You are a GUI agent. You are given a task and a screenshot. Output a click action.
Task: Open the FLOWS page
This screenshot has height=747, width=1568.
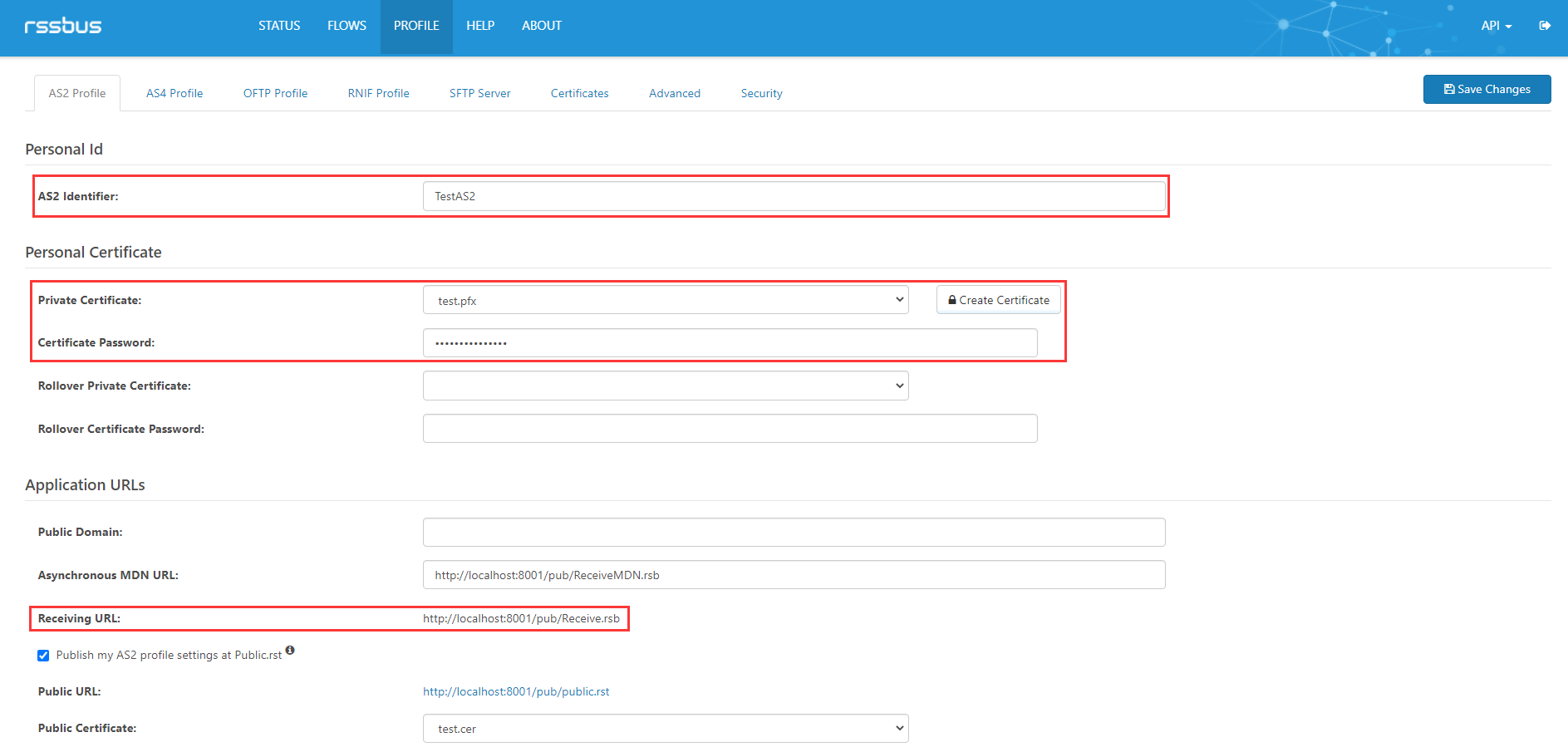pos(347,26)
